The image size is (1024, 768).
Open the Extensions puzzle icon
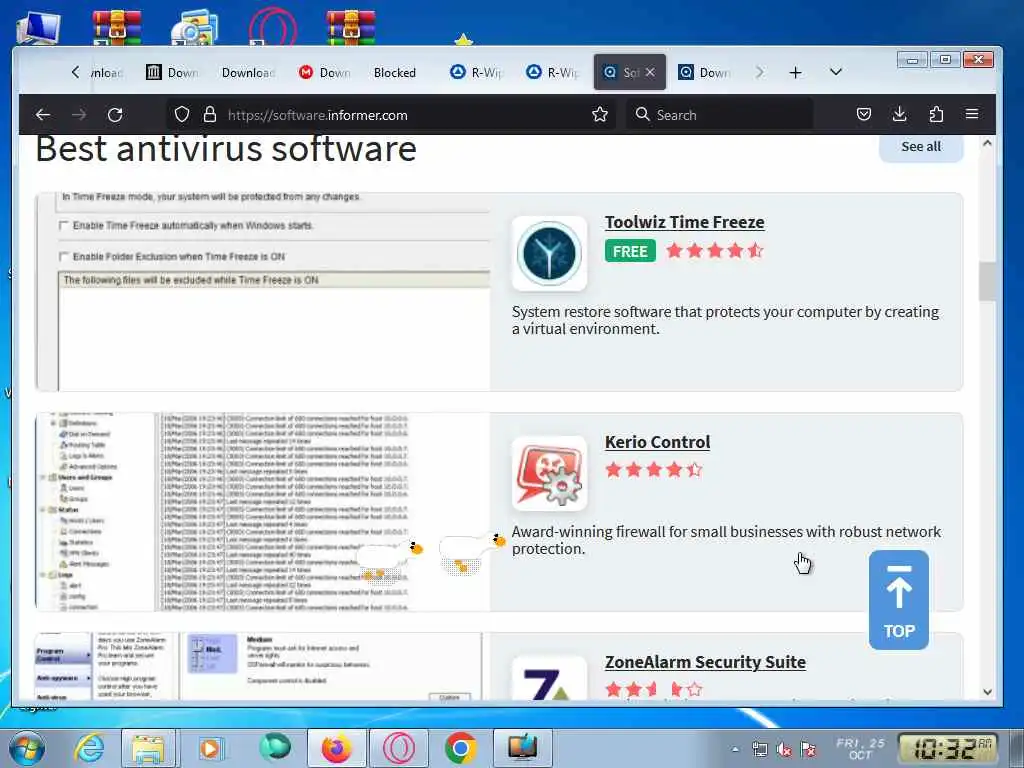(936, 114)
